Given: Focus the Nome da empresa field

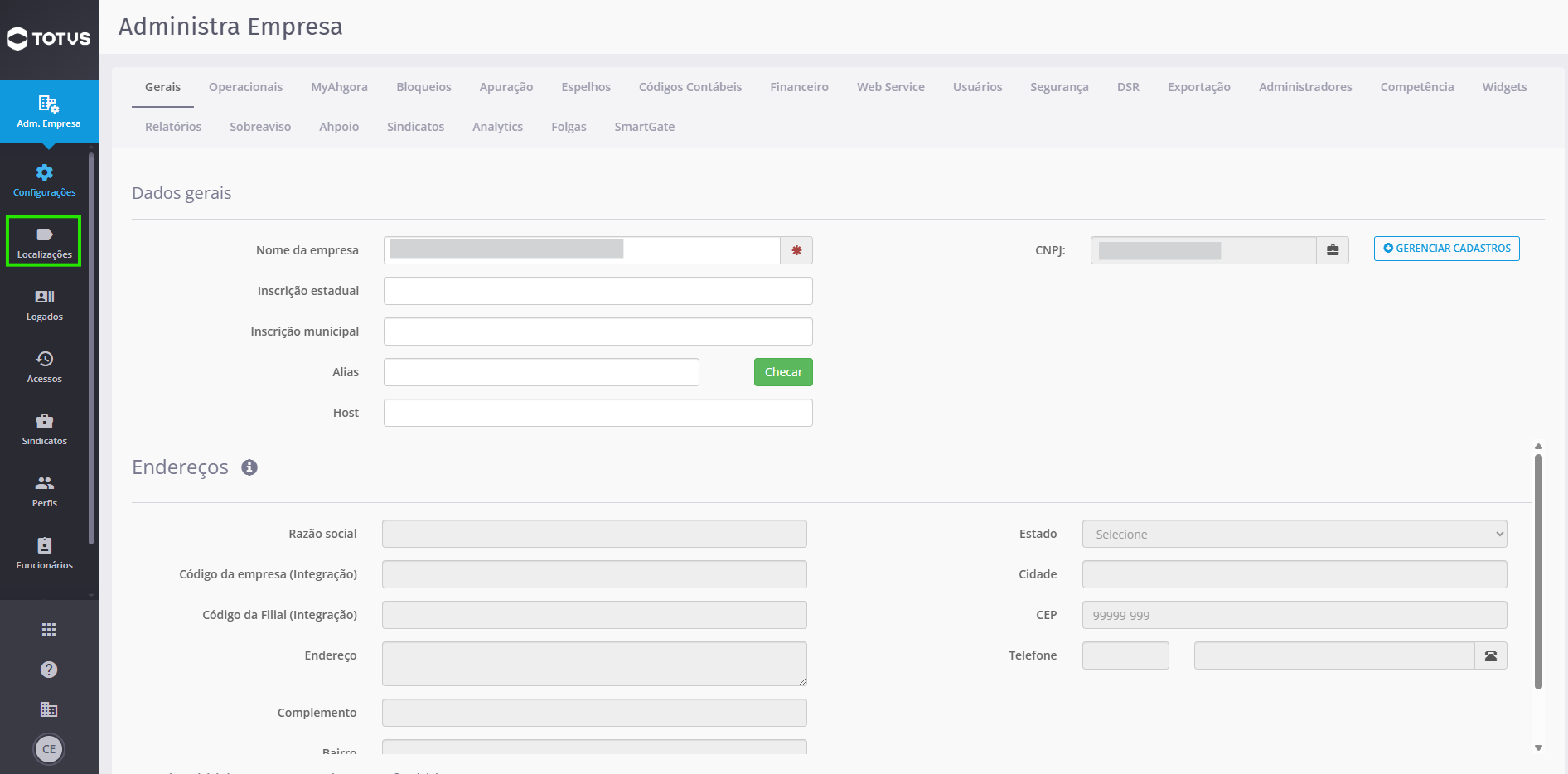Looking at the screenshot, I should tap(582, 250).
